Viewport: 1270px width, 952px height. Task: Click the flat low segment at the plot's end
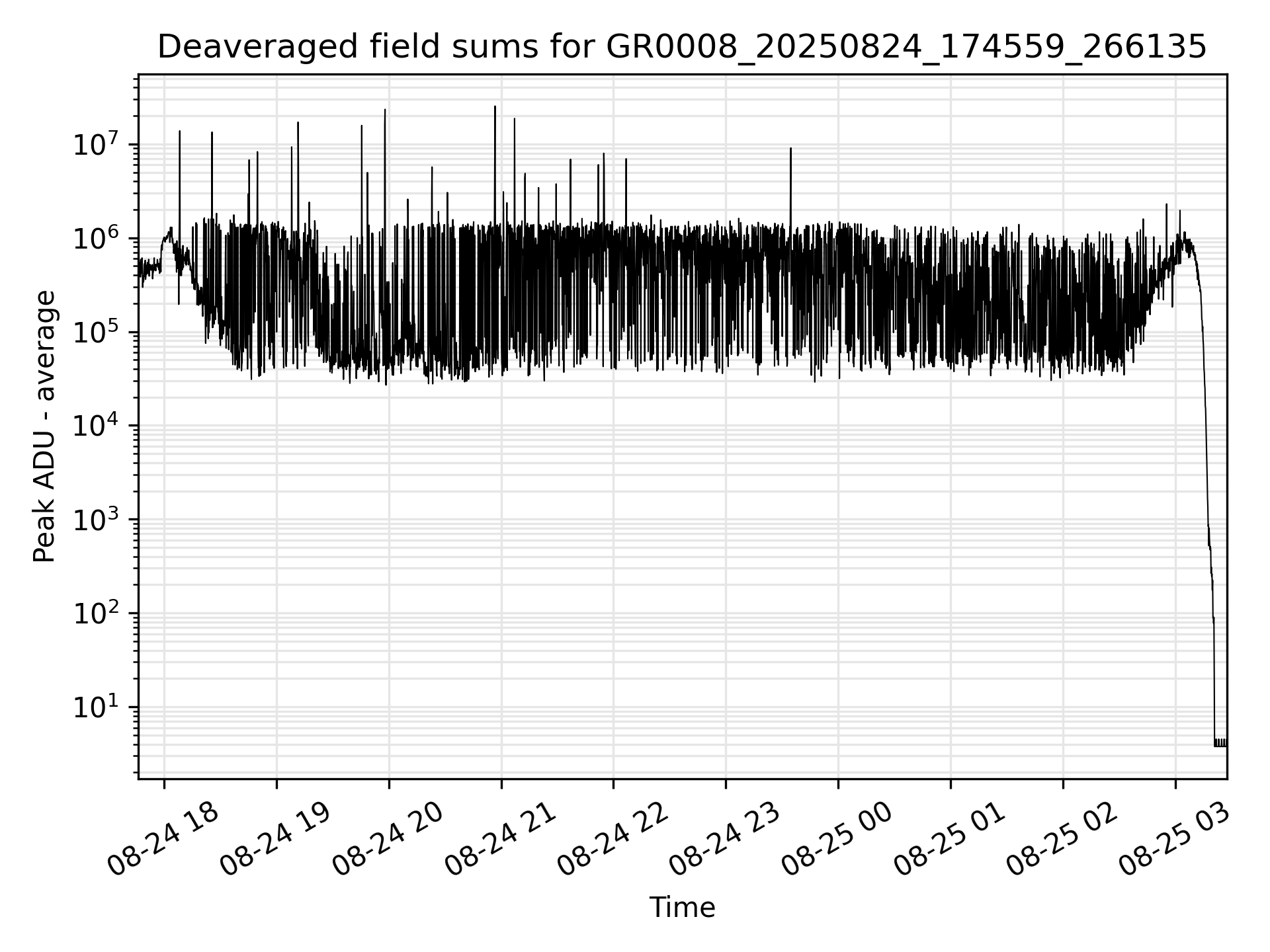(x=1220, y=743)
